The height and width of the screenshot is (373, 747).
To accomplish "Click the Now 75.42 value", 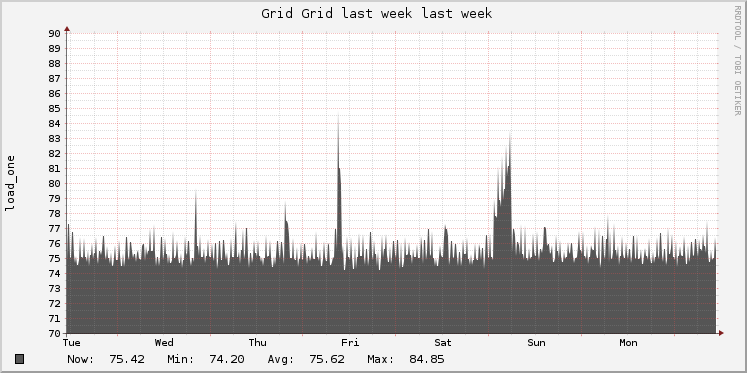I will tap(127, 359).
